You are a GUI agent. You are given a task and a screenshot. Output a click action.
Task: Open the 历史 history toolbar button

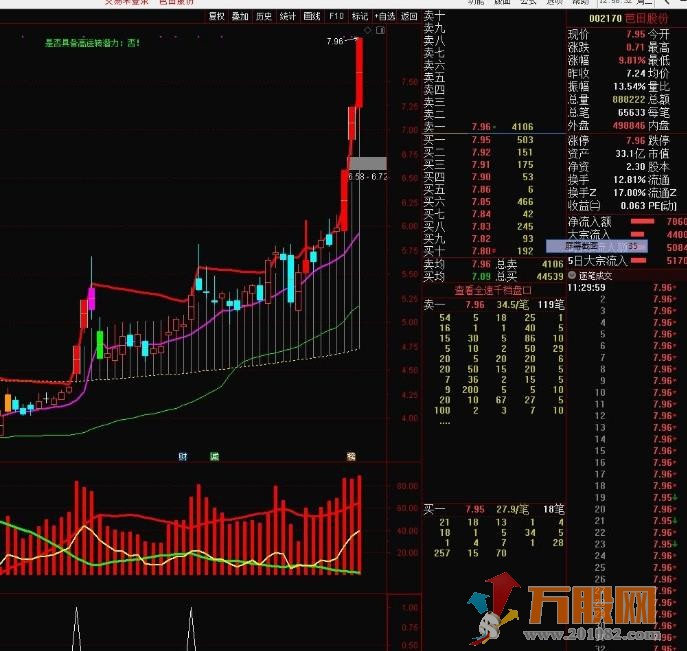pyautogui.click(x=264, y=17)
